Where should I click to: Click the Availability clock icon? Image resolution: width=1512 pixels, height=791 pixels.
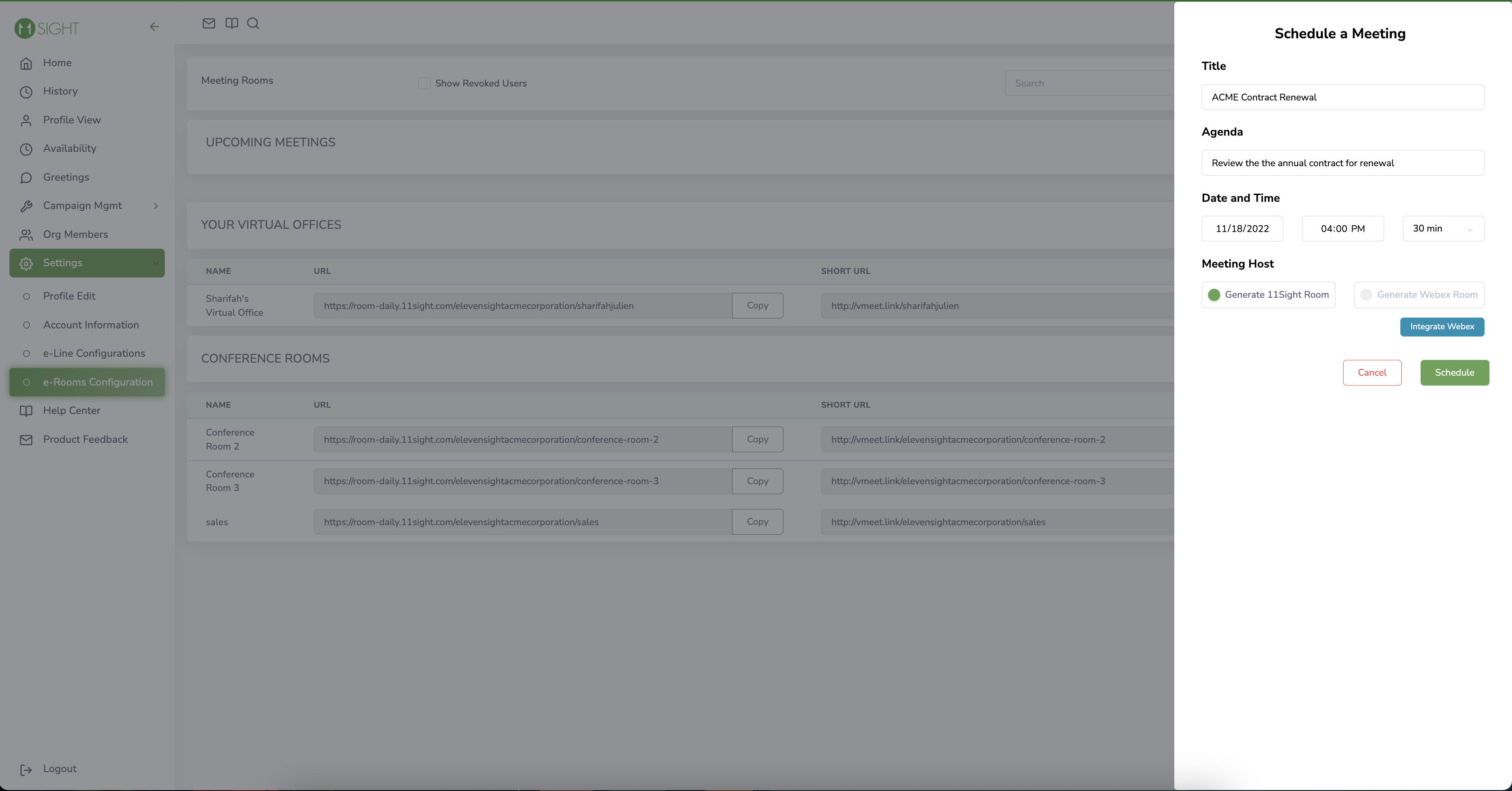click(x=26, y=149)
